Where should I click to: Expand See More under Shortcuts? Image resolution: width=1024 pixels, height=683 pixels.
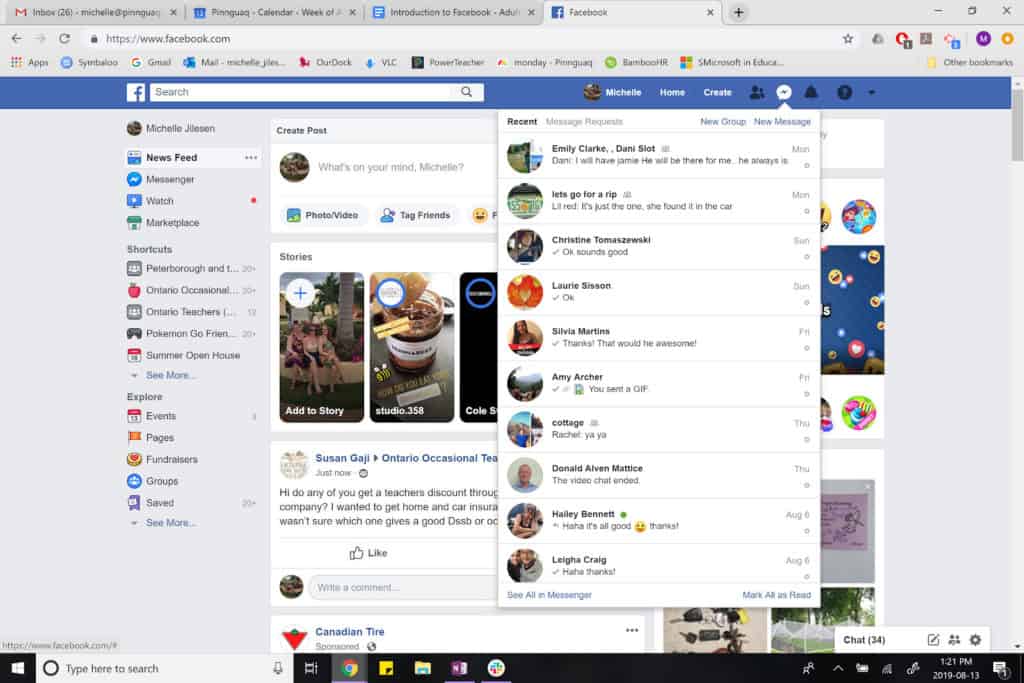pyautogui.click(x=170, y=375)
